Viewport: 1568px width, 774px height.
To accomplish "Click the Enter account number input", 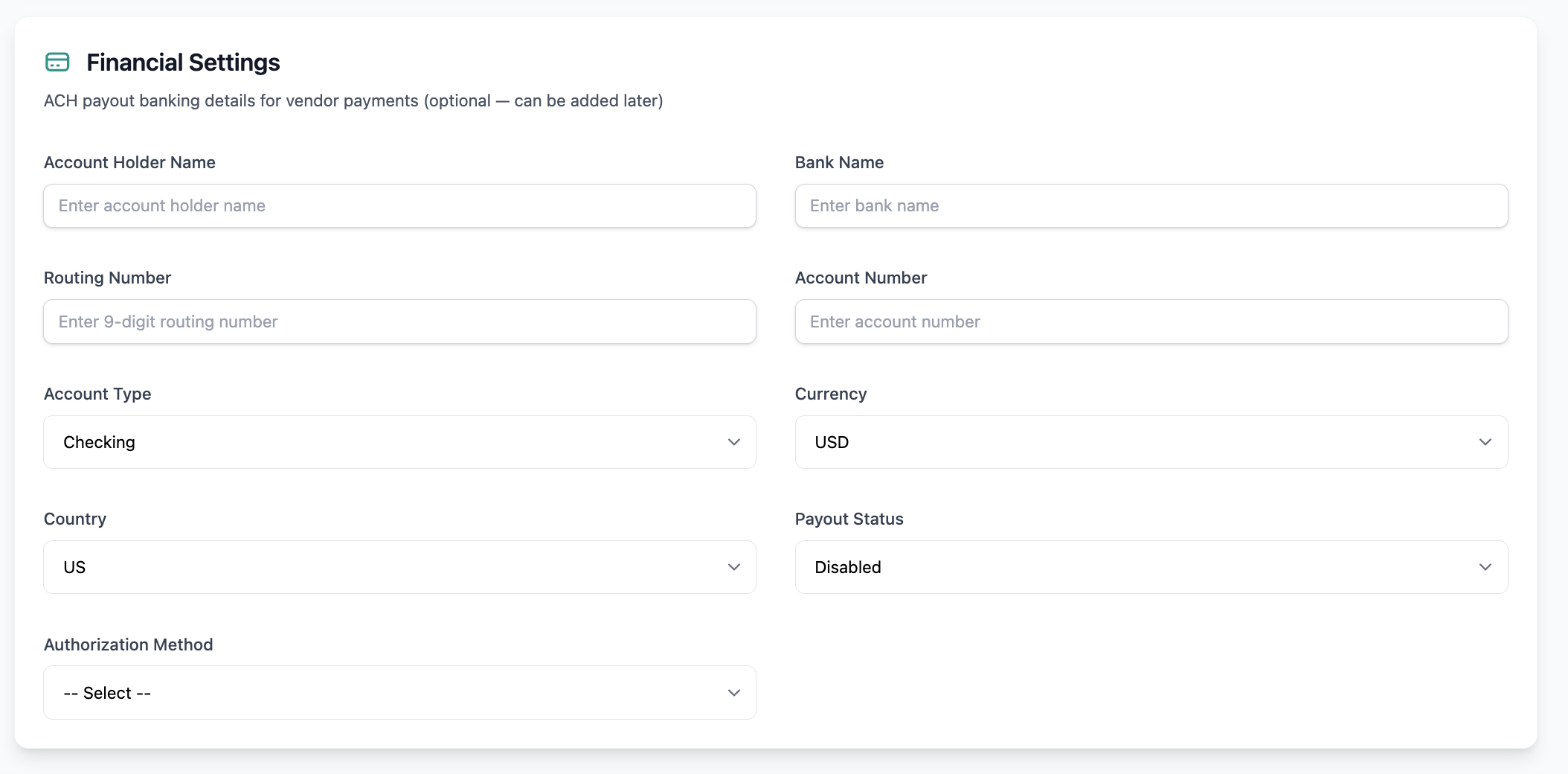I will click(1151, 322).
